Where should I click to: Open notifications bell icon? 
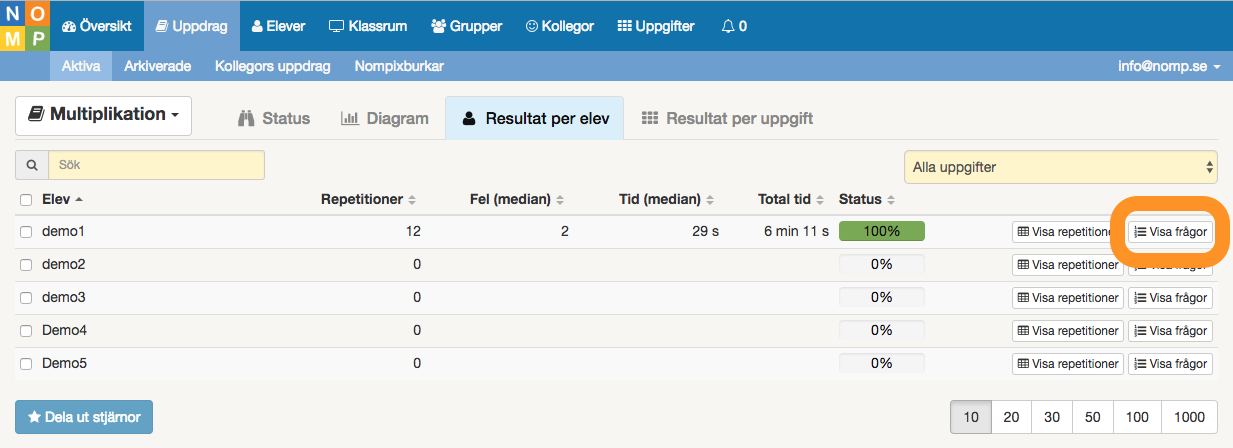727,26
